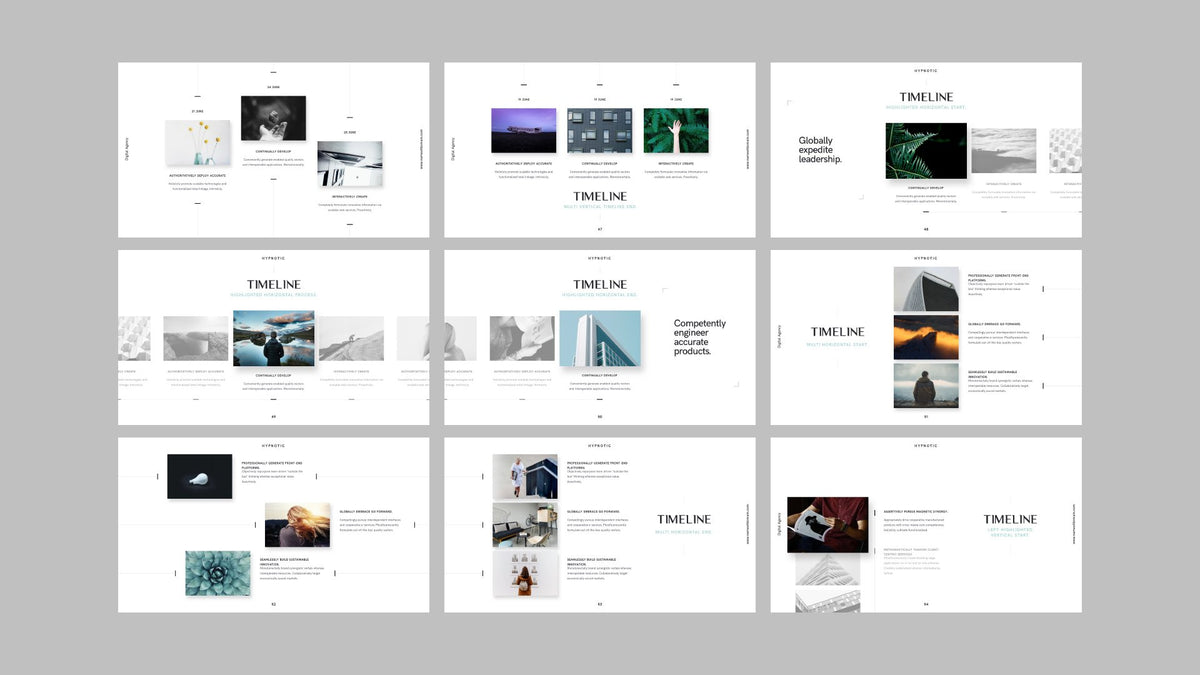Select the person reading magazine photo
Viewport: 1200px width, 675px height.
click(827, 525)
